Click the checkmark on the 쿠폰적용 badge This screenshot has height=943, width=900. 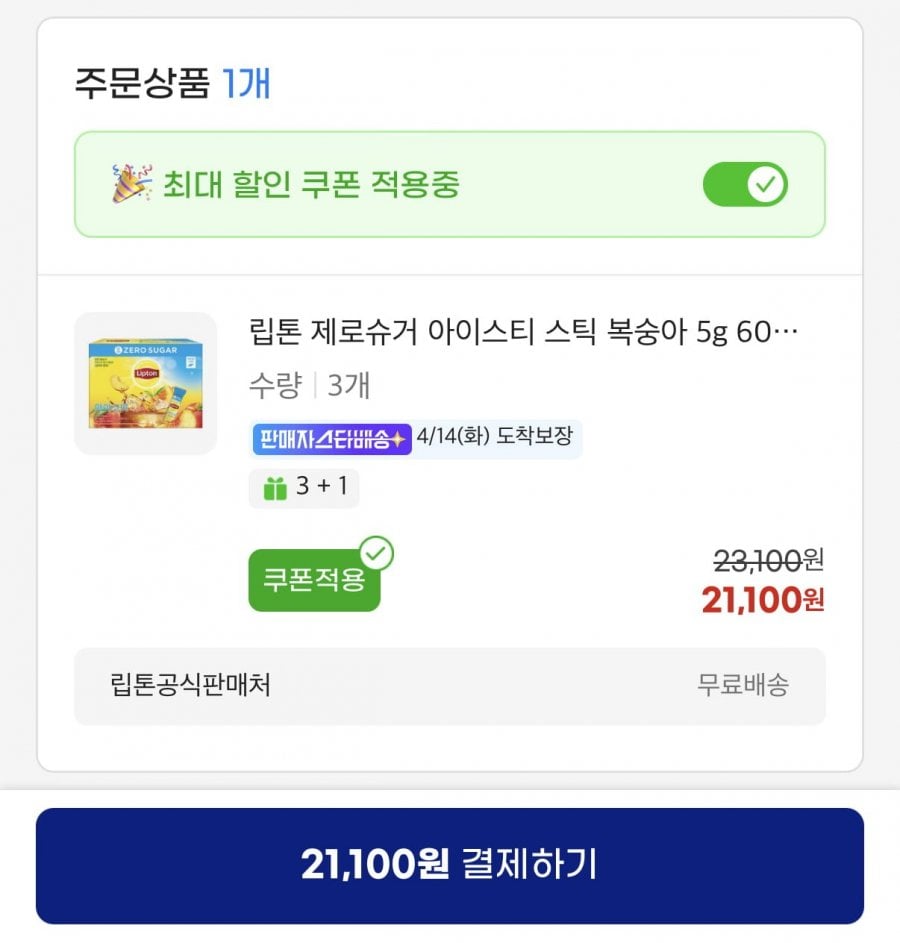pyautogui.click(x=376, y=552)
